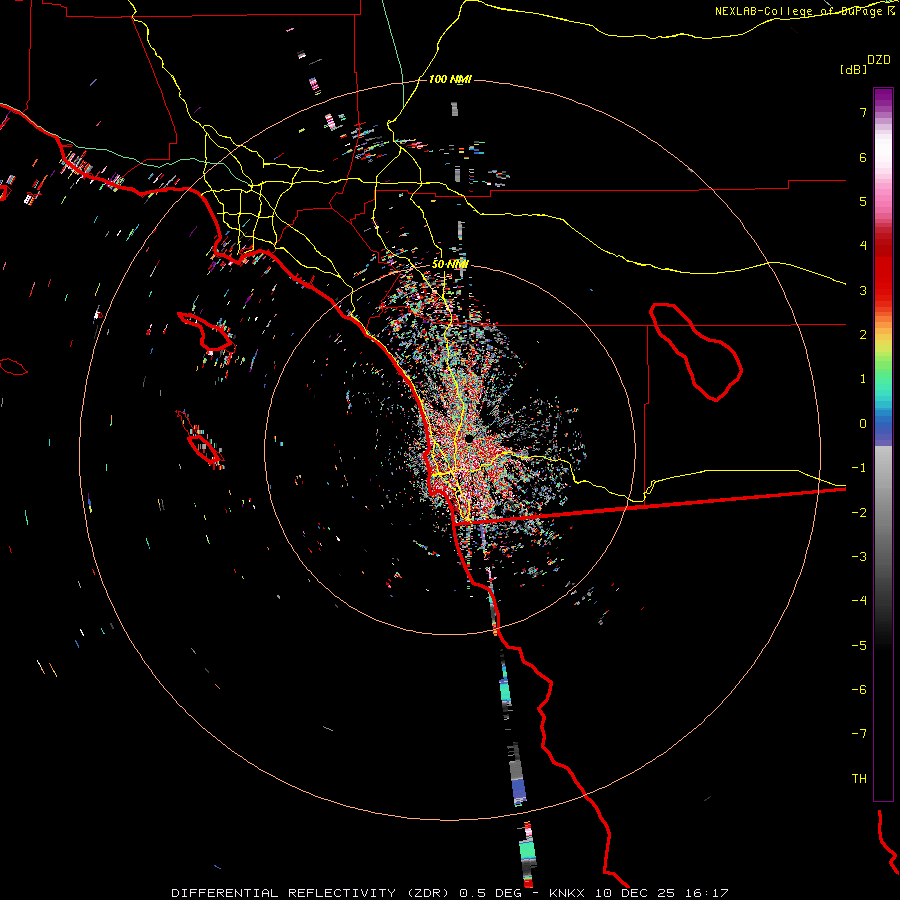Click the black radar site dot at center
The height and width of the screenshot is (900, 900).
point(469,439)
